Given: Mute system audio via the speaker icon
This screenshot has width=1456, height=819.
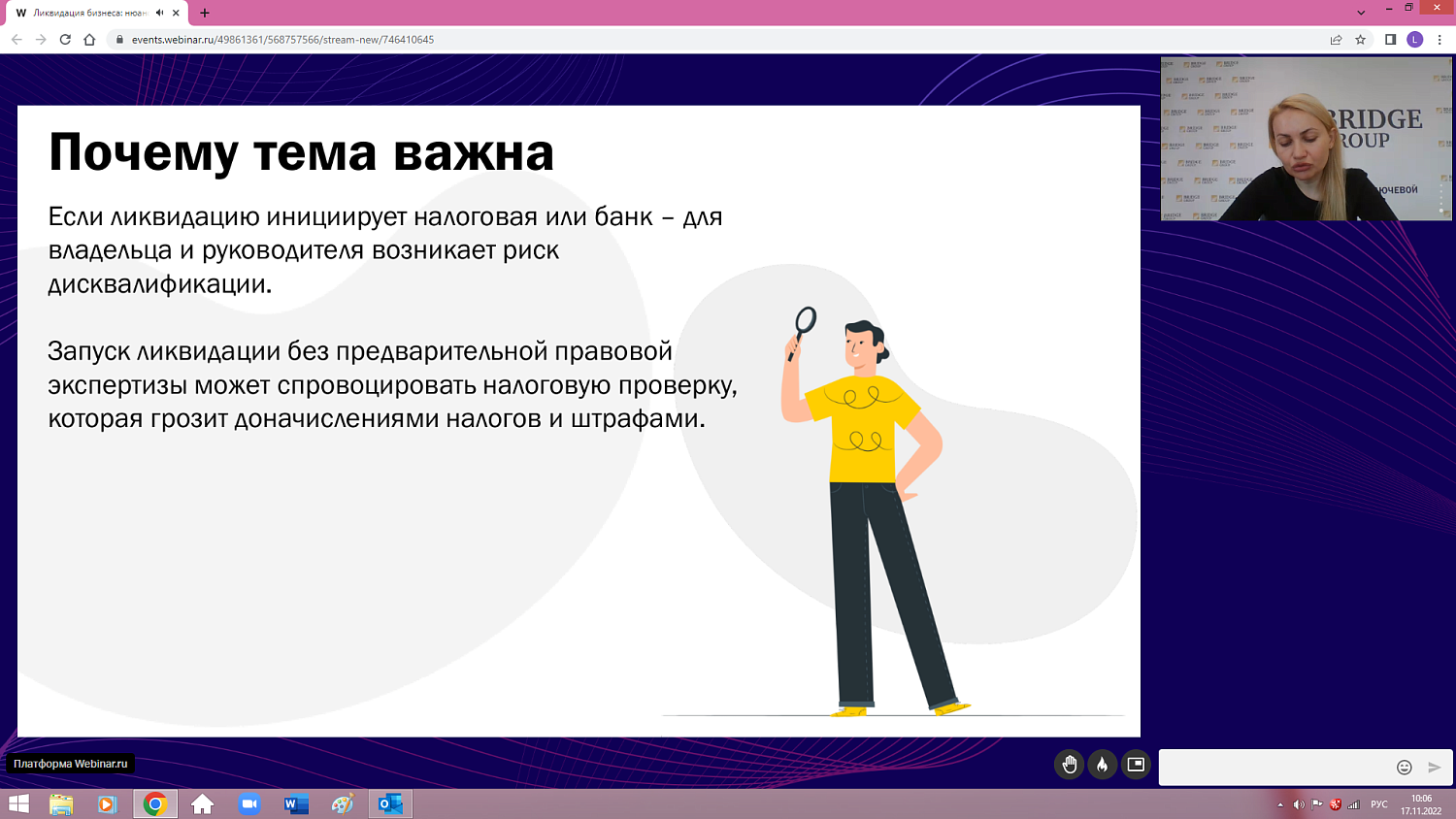Looking at the screenshot, I should point(1300,803).
